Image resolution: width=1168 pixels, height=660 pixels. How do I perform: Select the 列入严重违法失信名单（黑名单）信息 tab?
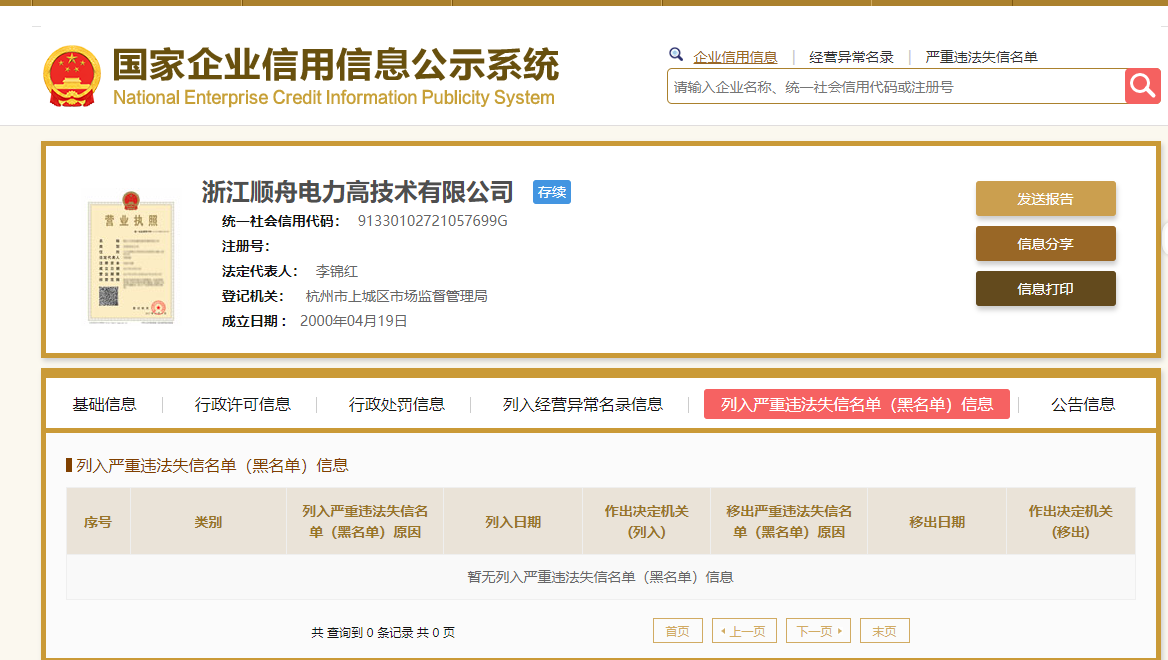pos(857,404)
